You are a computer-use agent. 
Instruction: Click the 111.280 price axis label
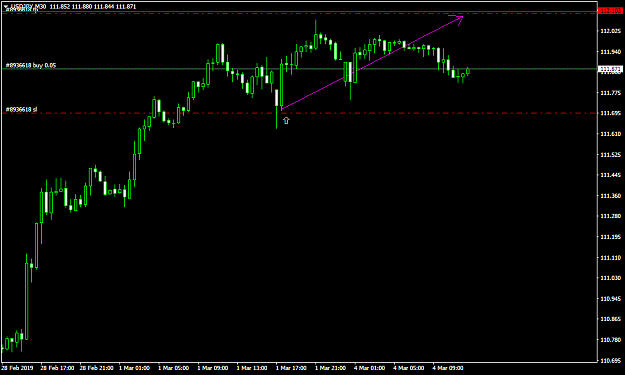click(x=610, y=216)
